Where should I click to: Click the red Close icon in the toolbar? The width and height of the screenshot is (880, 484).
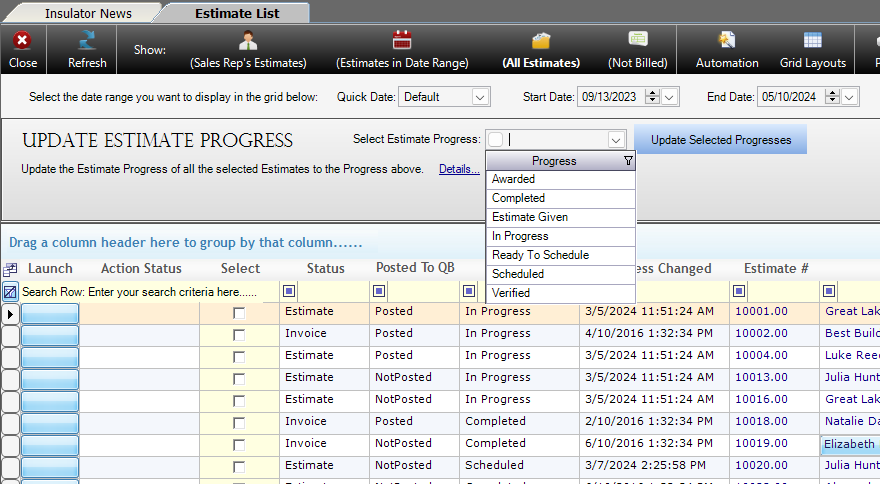click(x=22, y=40)
